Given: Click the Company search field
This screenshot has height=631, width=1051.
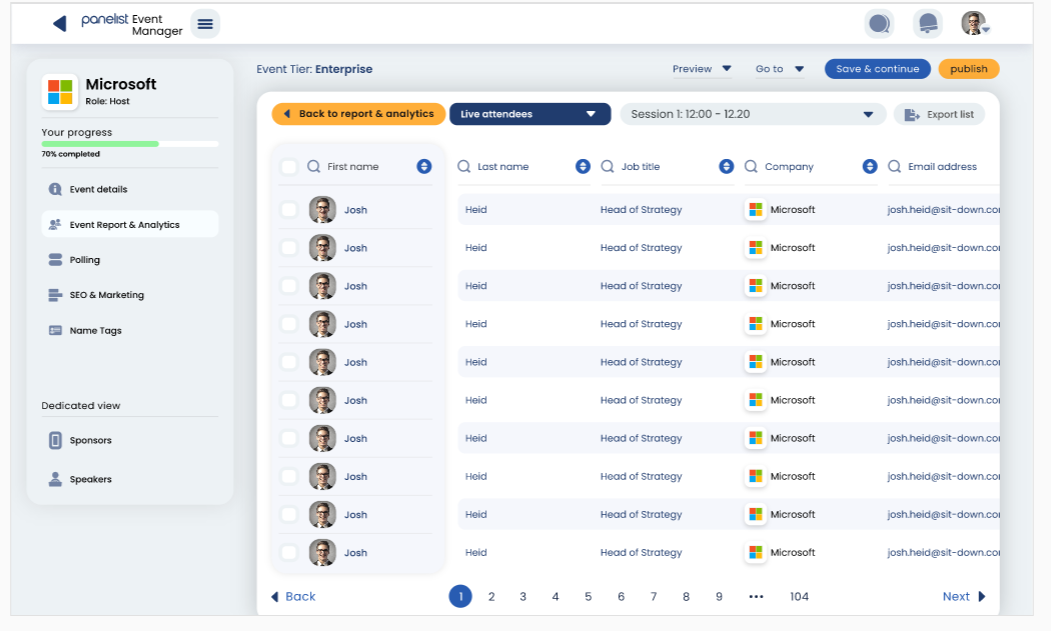Looking at the screenshot, I should (x=810, y=166).
